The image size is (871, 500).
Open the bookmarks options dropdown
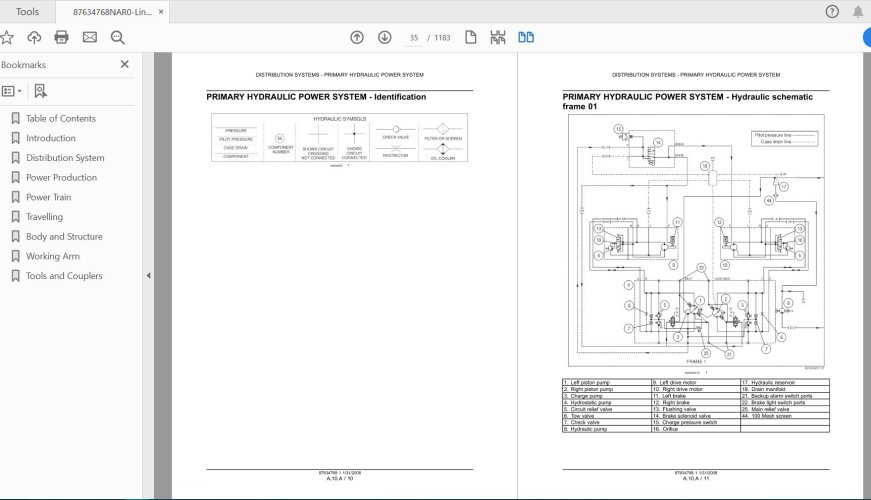pos(11,91)
